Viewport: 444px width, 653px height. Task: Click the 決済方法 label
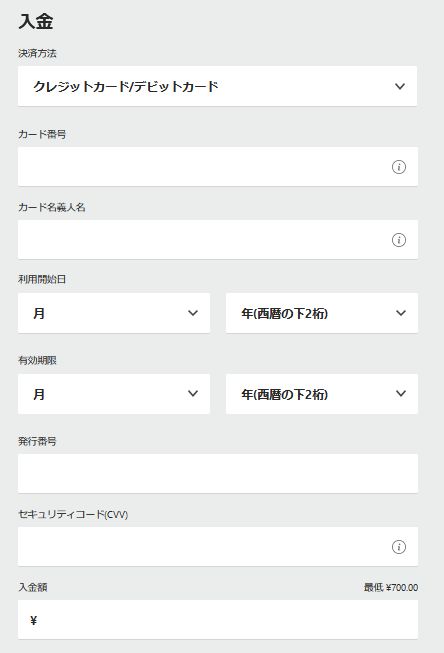37,53
